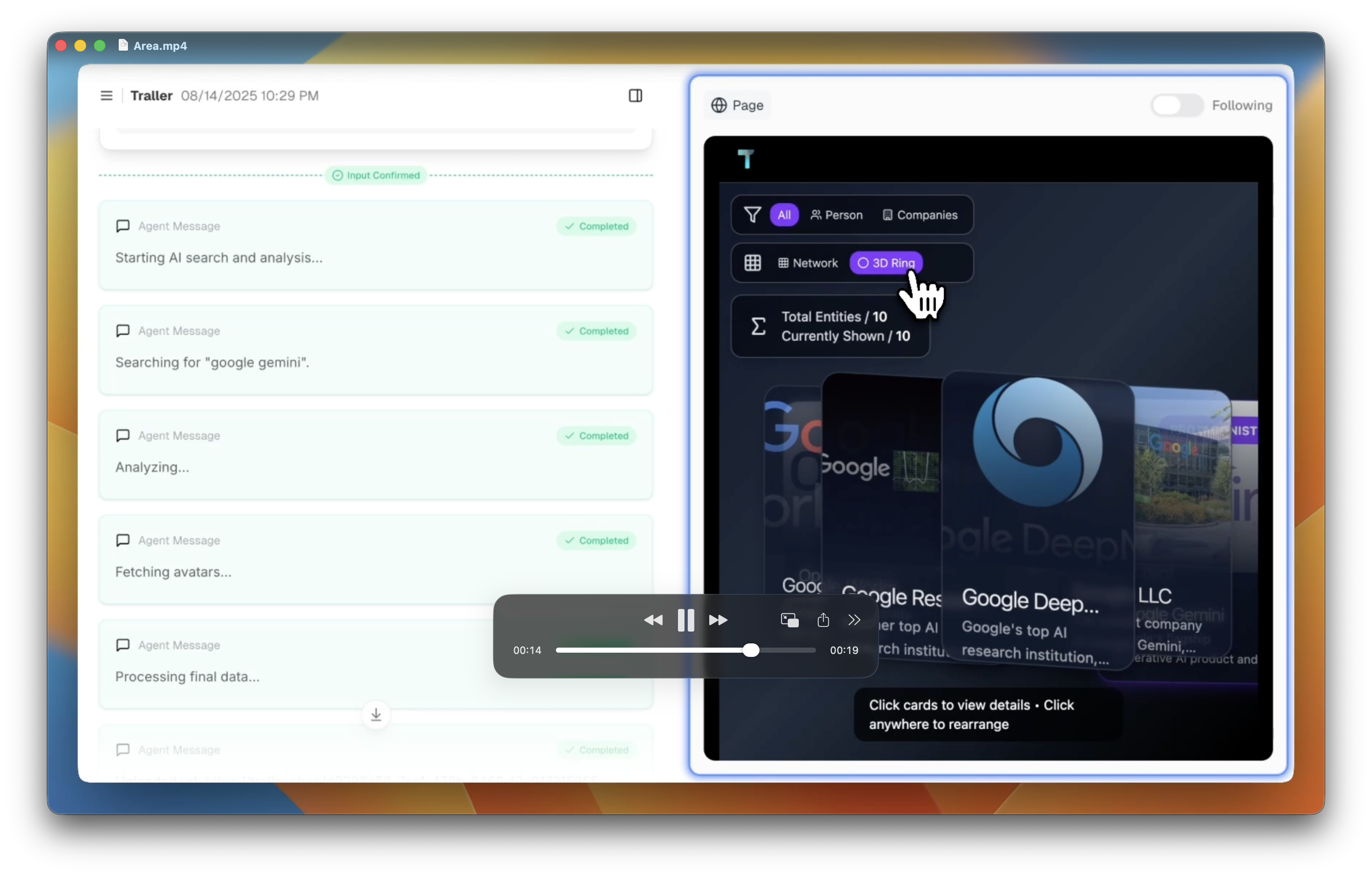Enable picture-in-picture mode

[789, 620]
